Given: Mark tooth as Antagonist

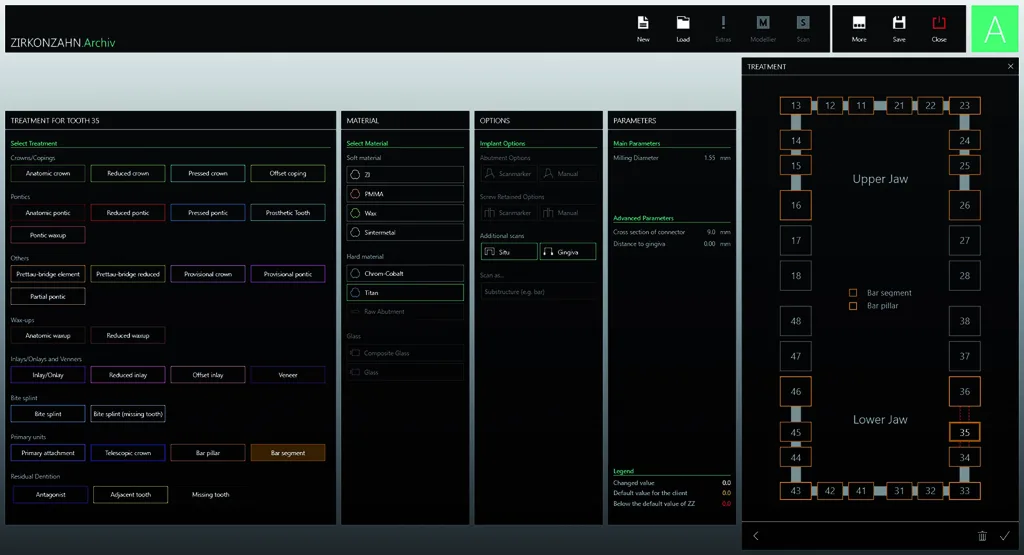Looking at the screenshot, I should (50, 495).
